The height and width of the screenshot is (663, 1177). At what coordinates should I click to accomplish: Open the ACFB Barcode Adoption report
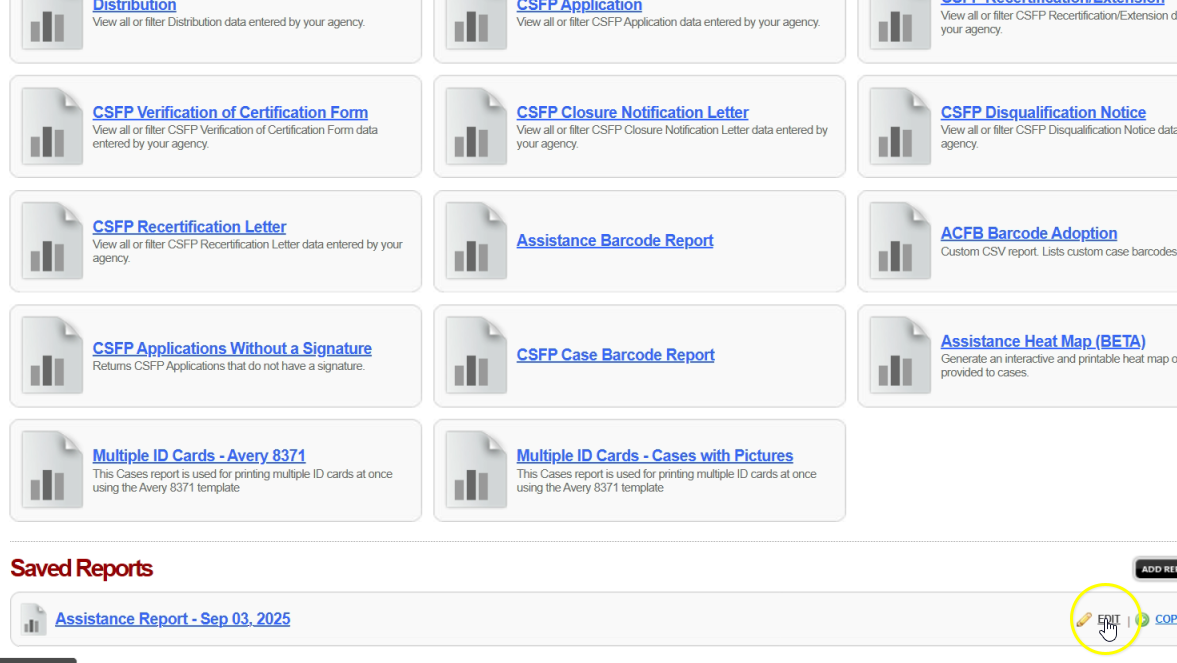tap(1028, 233)
